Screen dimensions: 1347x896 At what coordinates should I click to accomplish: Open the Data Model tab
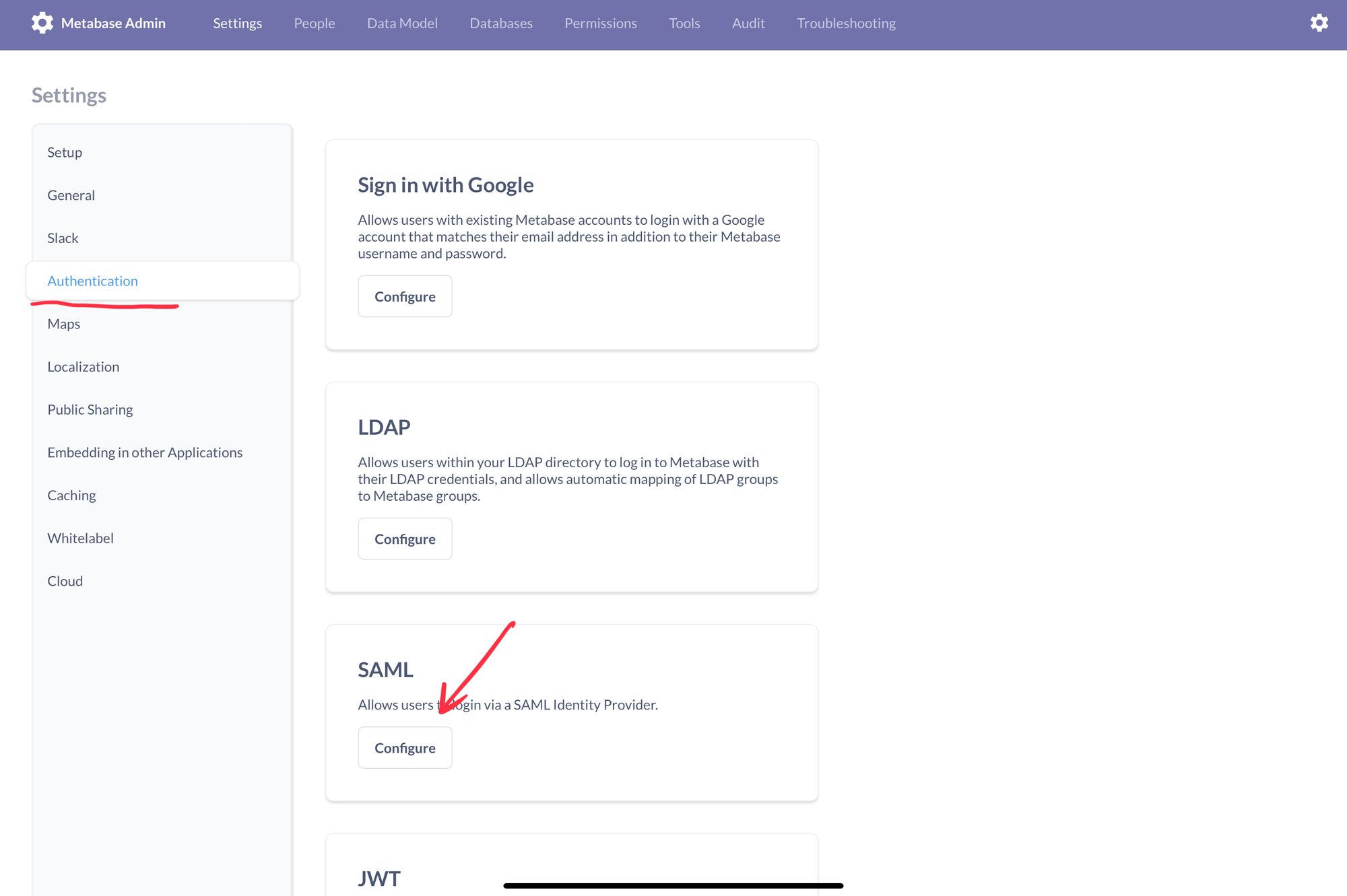(x=402, y=23)
